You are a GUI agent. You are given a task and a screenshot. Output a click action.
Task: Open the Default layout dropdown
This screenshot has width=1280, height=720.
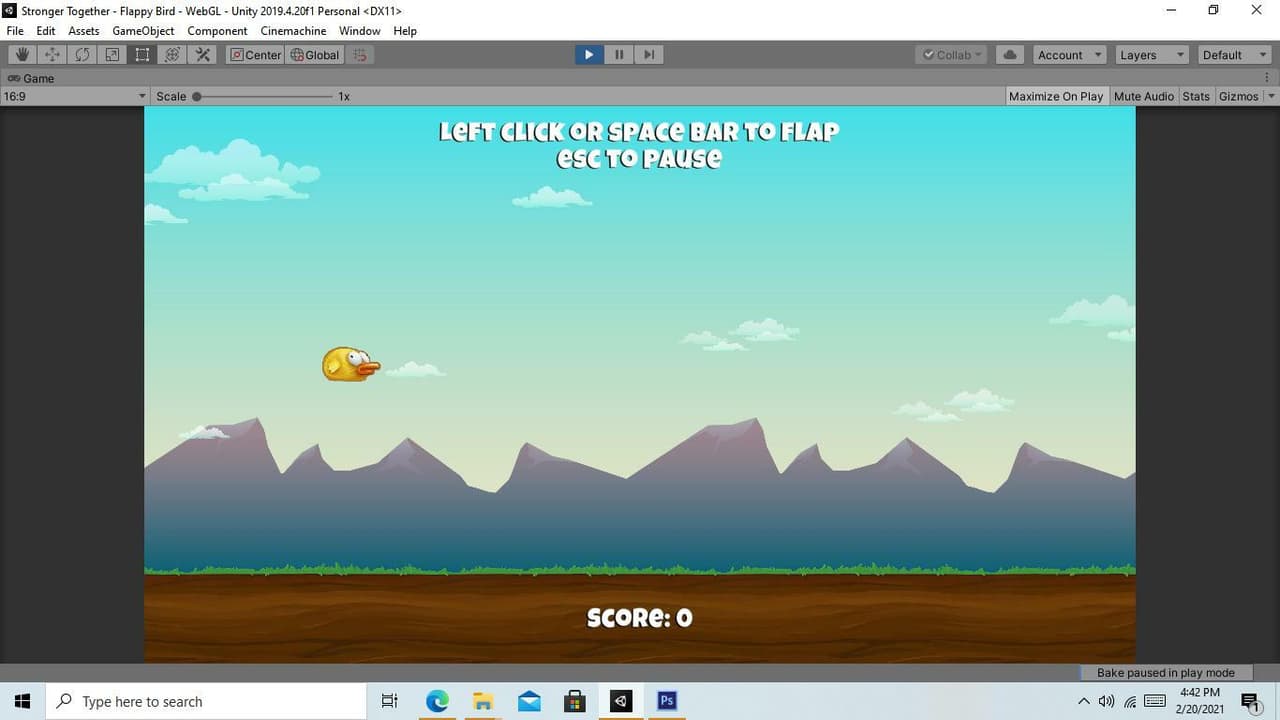1233,55
